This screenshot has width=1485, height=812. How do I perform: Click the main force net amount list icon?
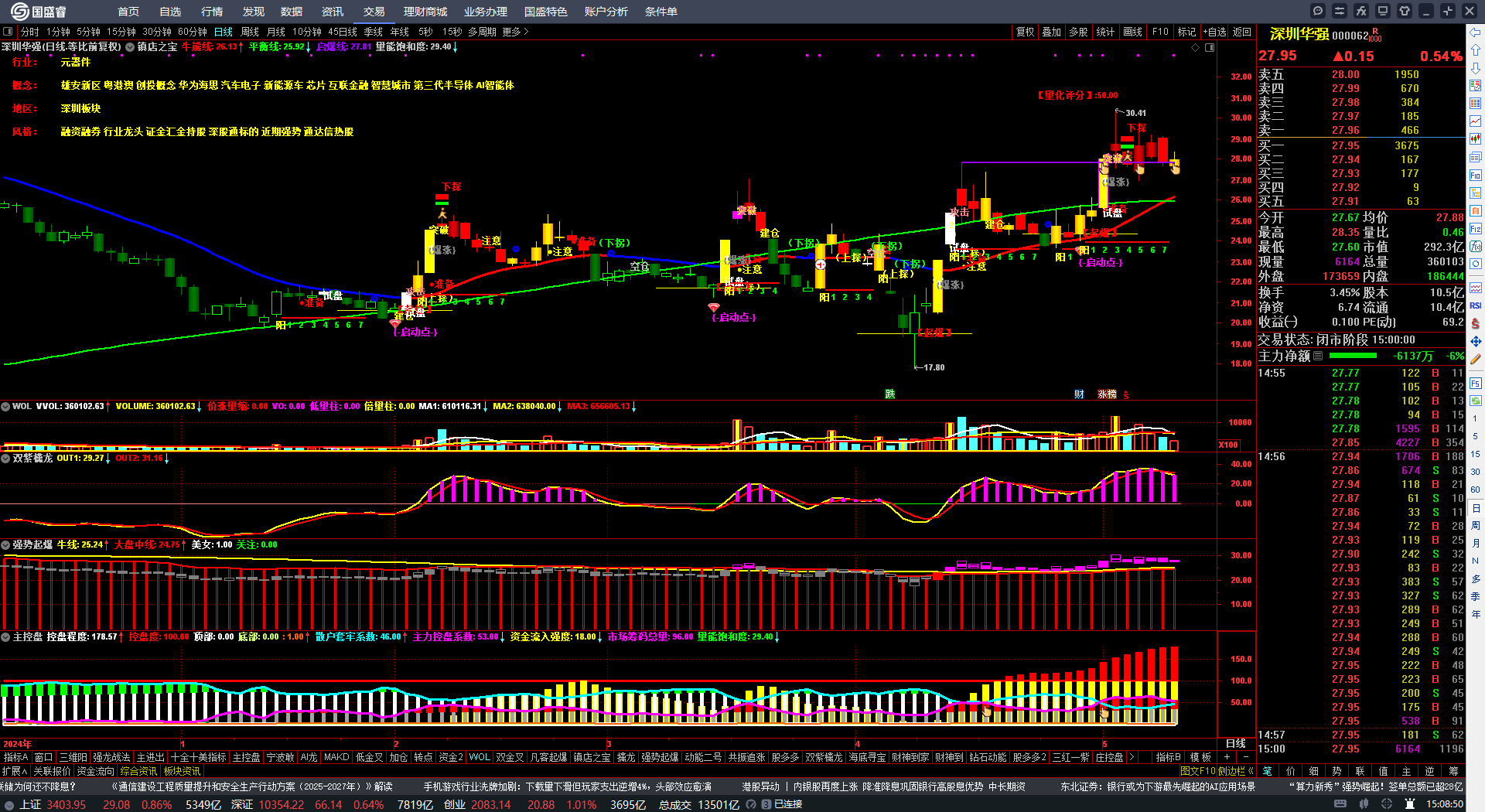[1318, 356]
